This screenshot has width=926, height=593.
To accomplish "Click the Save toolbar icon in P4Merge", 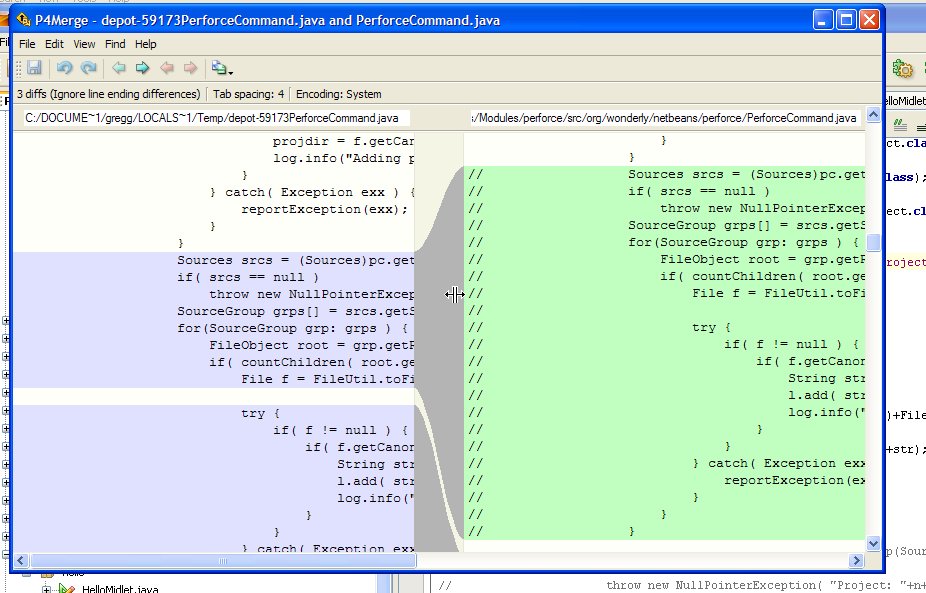I will click(34, 68).
